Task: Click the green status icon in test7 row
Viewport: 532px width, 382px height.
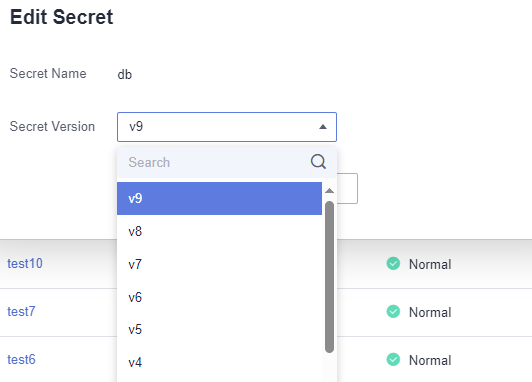Action: click(x=393, y=311)
